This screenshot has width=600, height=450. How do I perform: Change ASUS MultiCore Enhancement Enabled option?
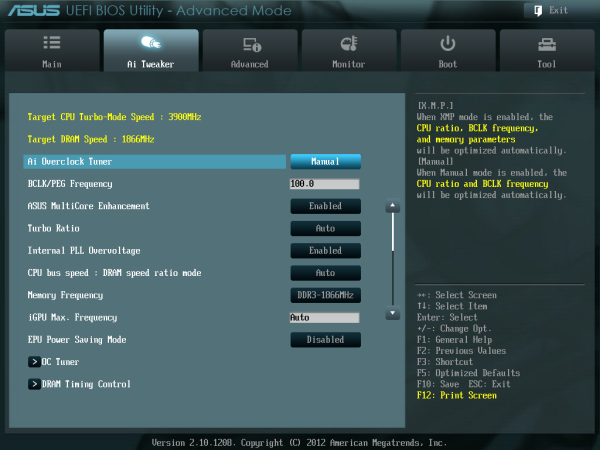pyautogui.click(x=325, y=206)
